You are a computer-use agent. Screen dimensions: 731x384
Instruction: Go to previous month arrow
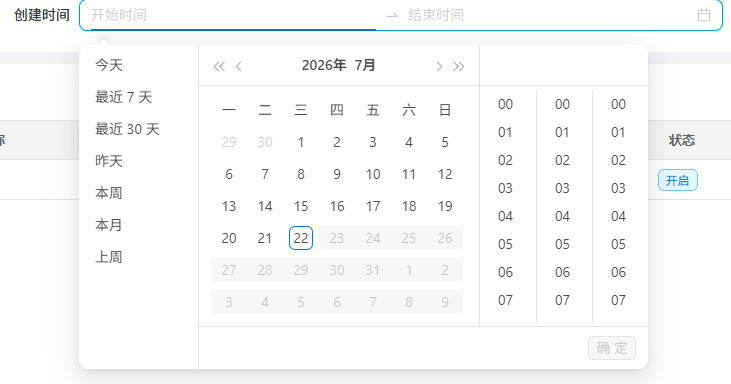239,66
